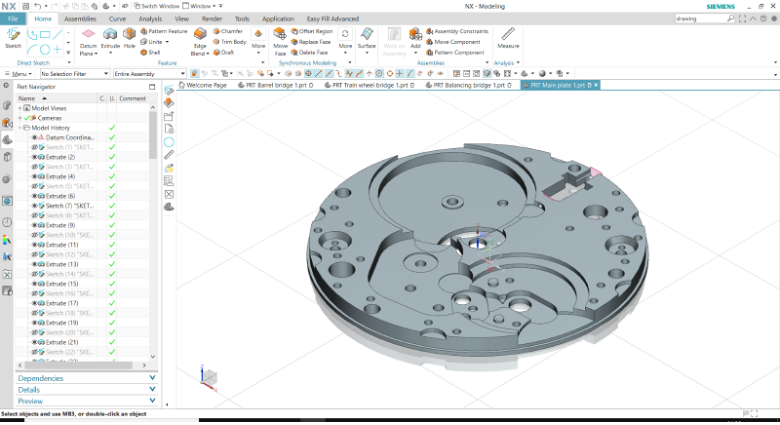This screenshot has height=425, width=780.
Task: Toggle the eye icon for Extrude (9)
Action: point(35,225)
